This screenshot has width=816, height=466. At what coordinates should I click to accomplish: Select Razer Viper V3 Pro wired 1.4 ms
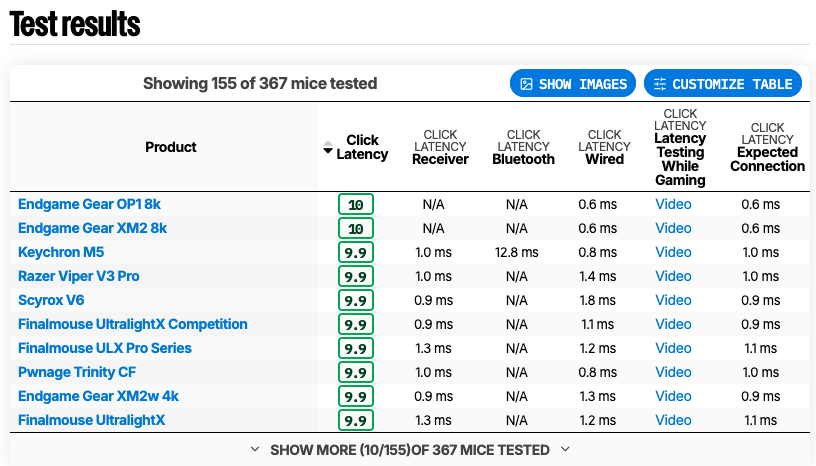pos(597,276)
